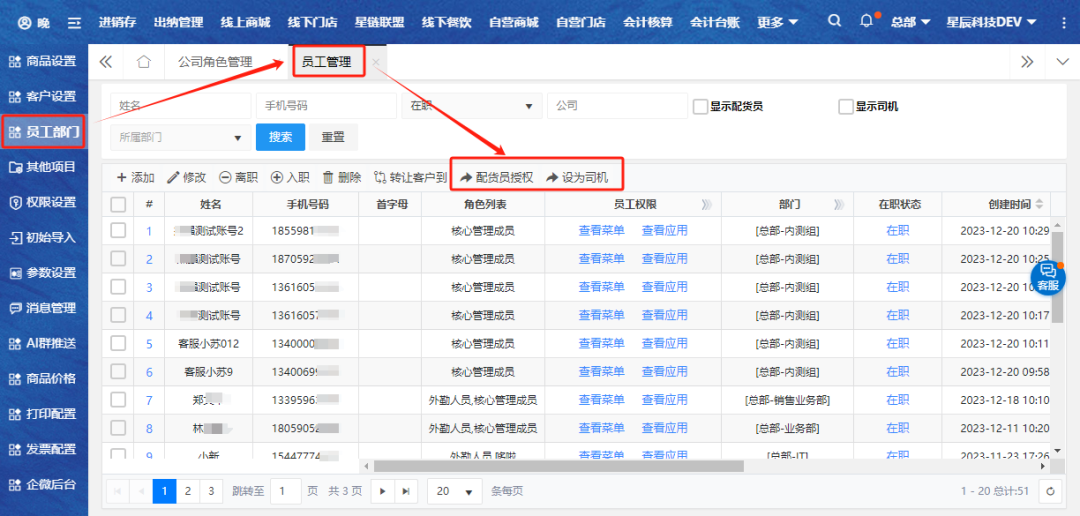Click the blue 搜索 button
Viewport: 1080px width, 516px height.
click(x=280, y=137)
